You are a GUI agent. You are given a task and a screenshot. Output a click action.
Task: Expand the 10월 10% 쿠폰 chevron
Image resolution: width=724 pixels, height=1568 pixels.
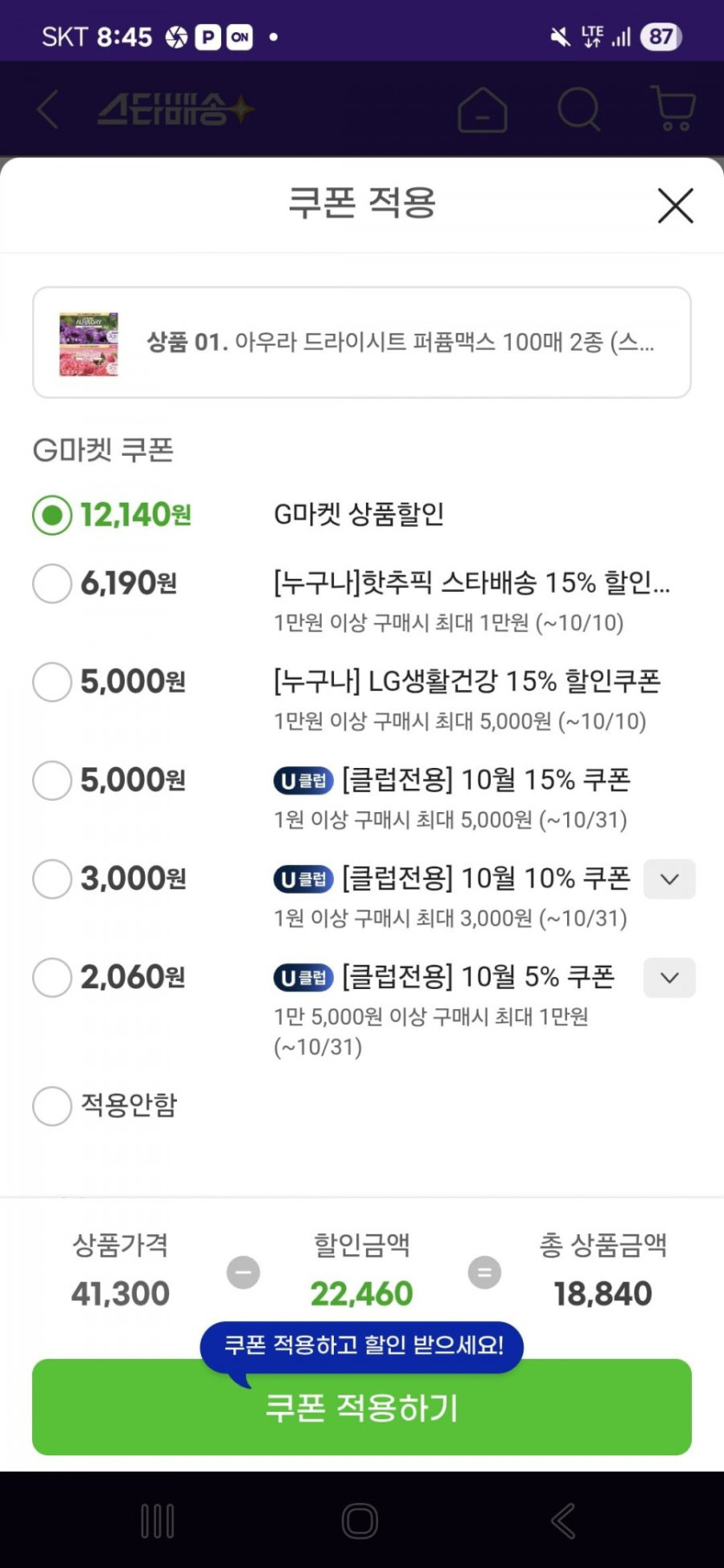669,879
